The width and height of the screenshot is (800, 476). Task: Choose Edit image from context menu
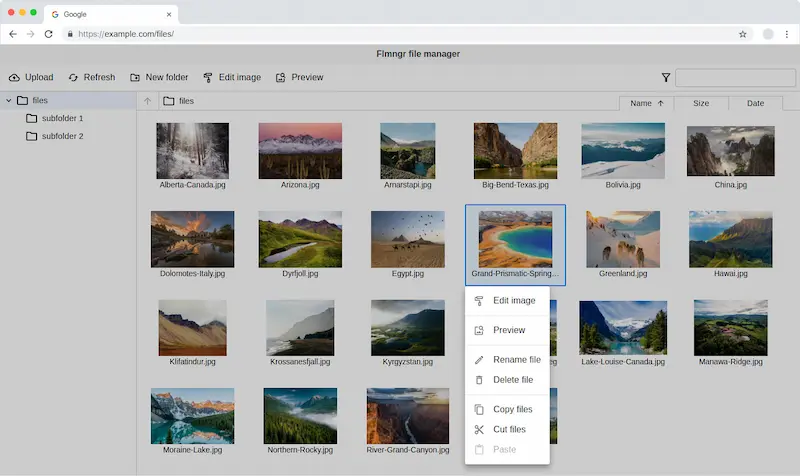(x=508, y=300)
